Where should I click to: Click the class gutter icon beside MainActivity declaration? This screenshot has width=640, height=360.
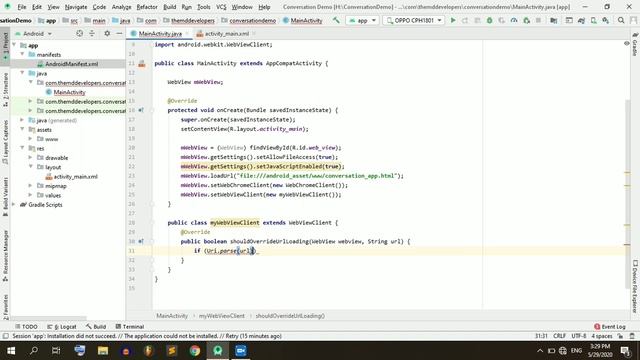pyautogui.click(x=142, y=64)
